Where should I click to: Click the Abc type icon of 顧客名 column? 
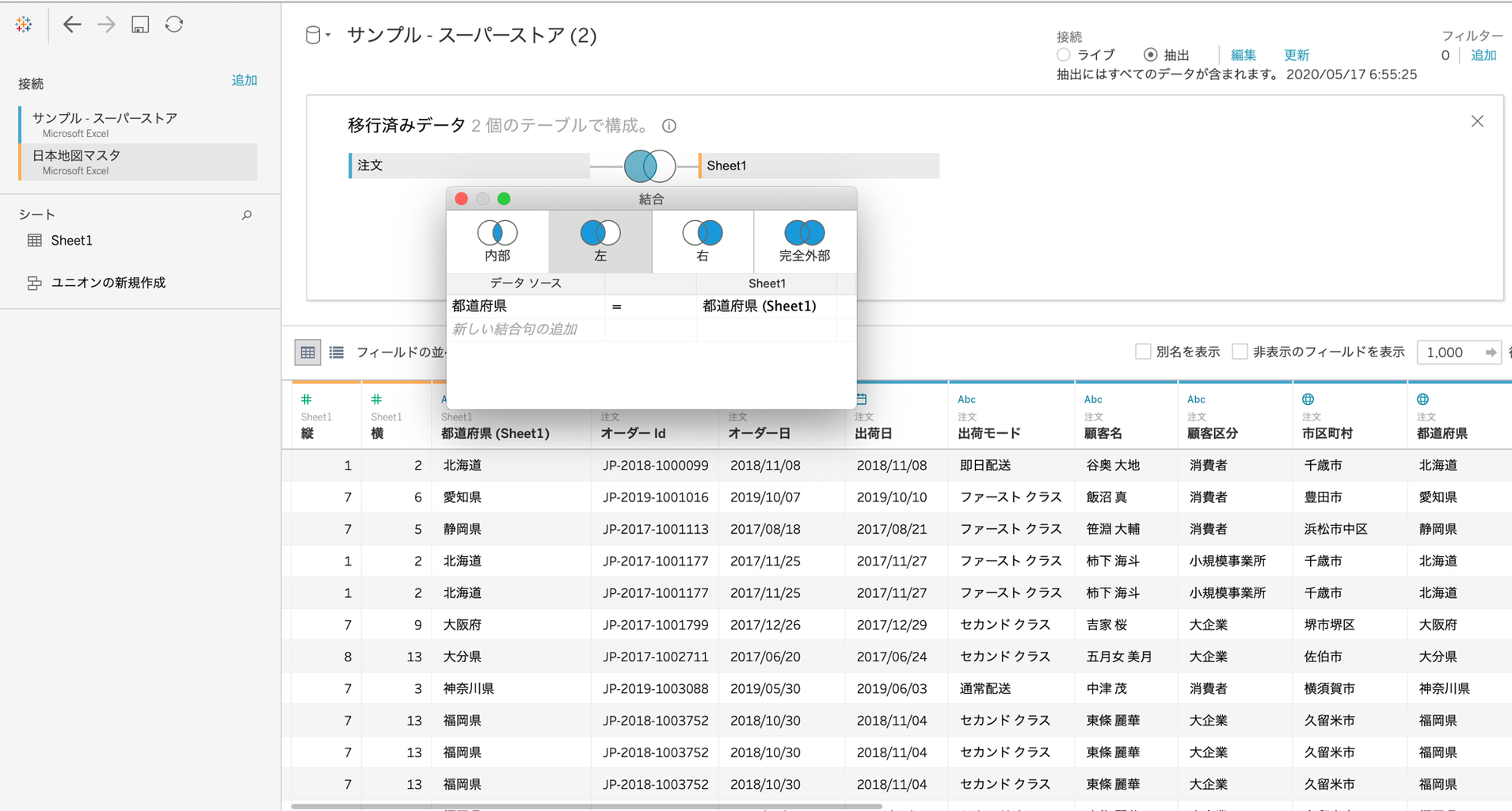tap(1093, 399)
